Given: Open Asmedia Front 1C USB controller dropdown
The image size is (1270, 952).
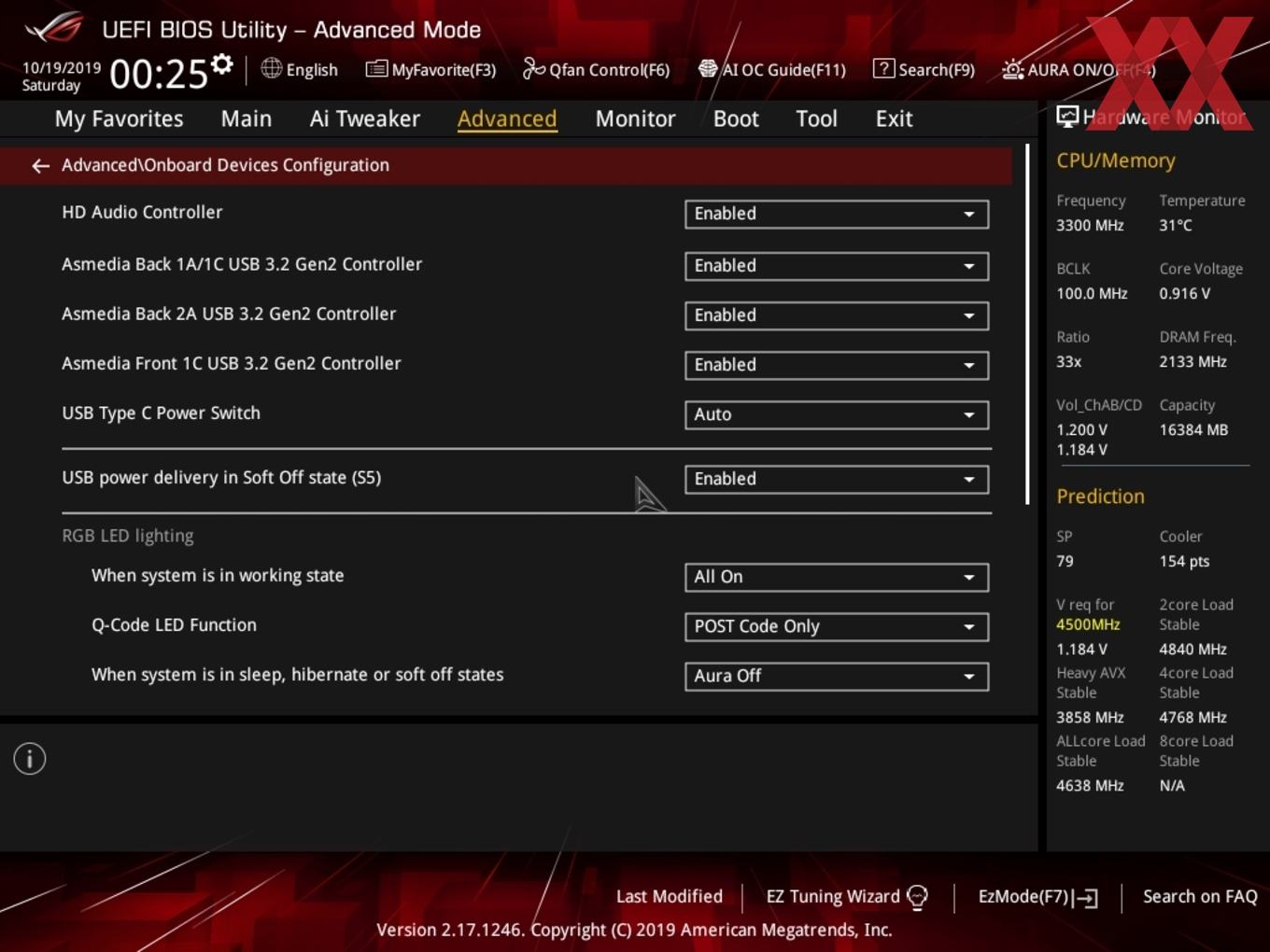Looking at the screenshot, I should (837, 365).
